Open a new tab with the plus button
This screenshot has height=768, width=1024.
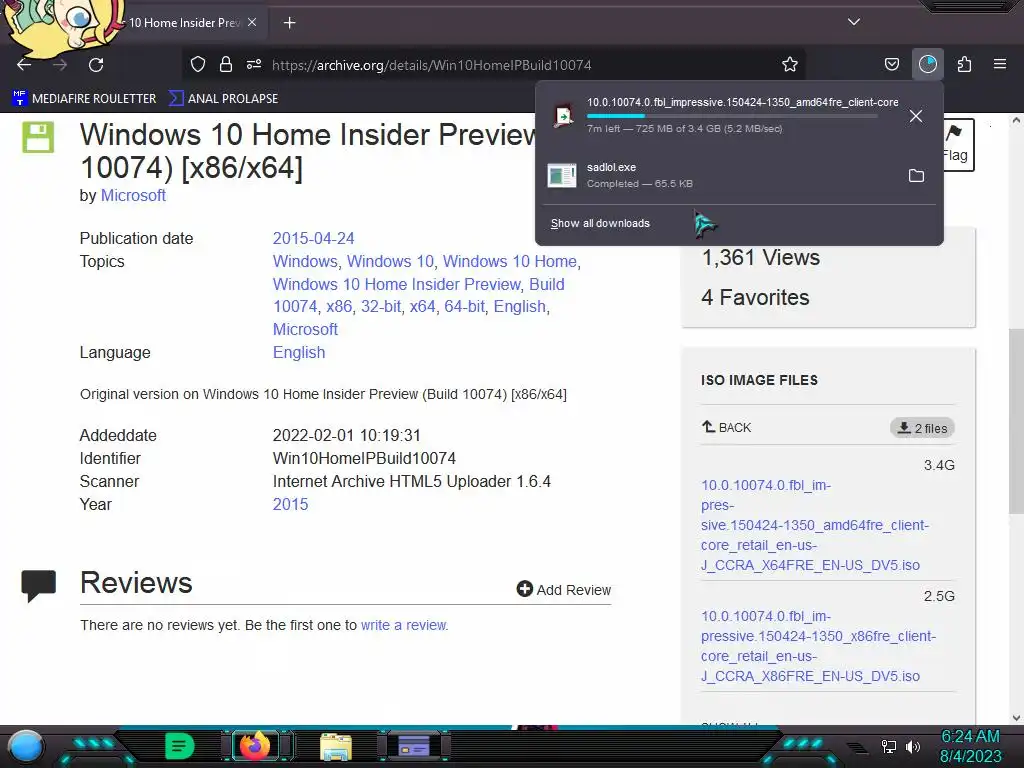coord(289,23)
